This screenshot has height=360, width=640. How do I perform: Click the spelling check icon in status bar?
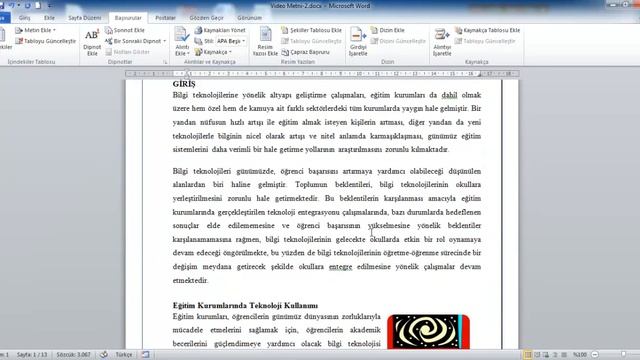point(104,355)
